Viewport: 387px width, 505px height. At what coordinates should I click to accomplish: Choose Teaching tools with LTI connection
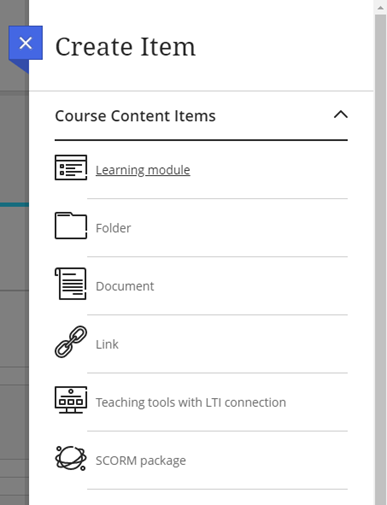click(191, 402)
